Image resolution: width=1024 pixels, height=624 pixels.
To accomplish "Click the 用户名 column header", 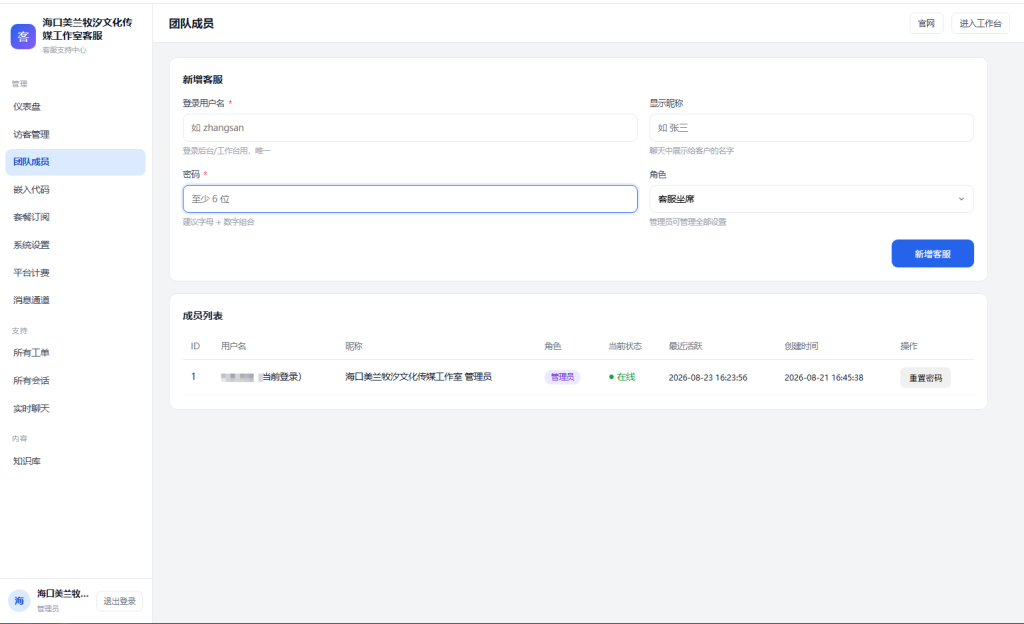I will point(233,346).
